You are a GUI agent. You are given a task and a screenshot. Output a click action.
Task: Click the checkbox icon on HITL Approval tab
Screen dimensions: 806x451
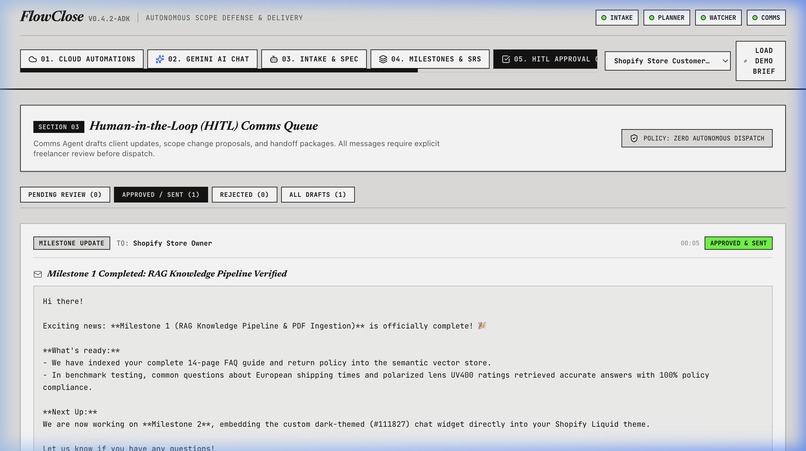(x=506, y=59)
